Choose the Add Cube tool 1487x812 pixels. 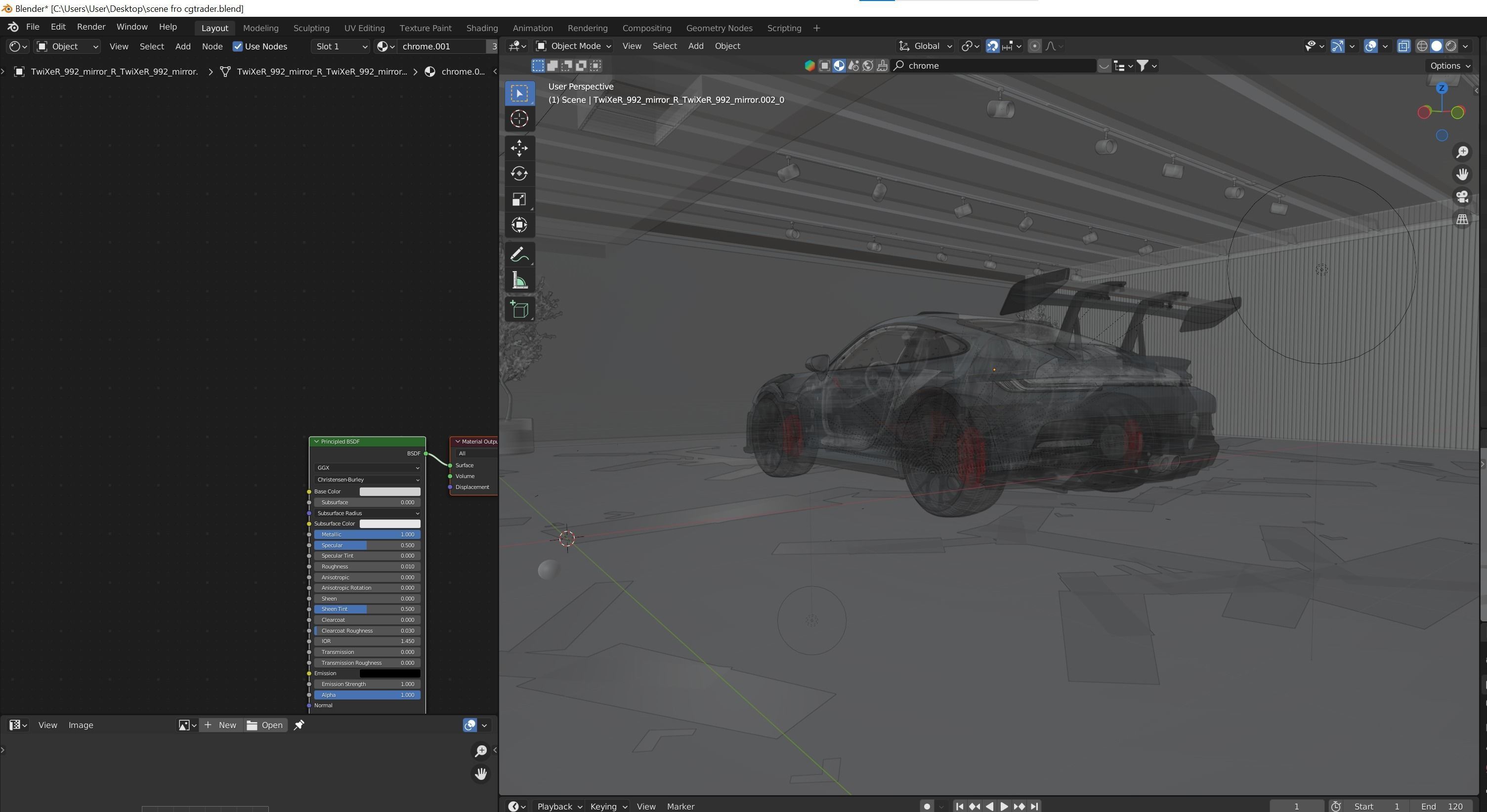(519, 309)
